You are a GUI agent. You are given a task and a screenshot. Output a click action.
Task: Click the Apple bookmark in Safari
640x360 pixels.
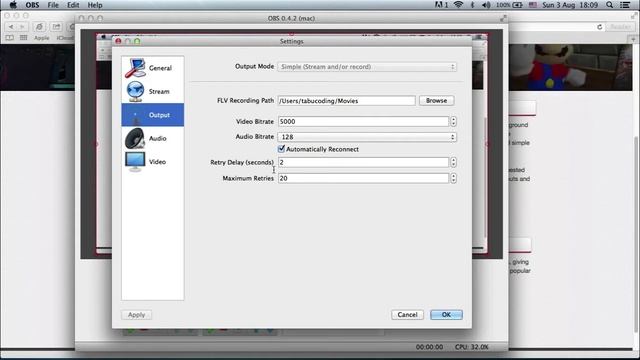pyautogui.click(x=41, y=38)
